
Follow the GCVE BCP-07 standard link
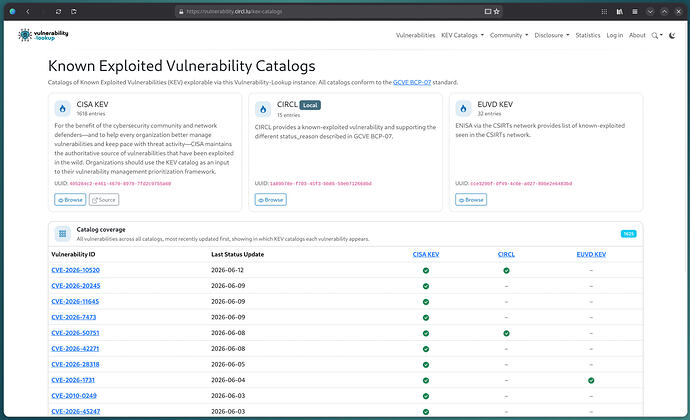tap(412, 82)
